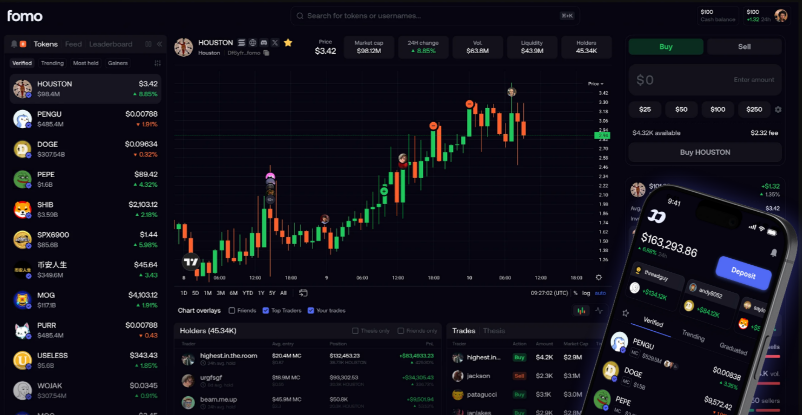Check Thesis only in Holders panel
The image size is (802, 415).
click(355, 331)
